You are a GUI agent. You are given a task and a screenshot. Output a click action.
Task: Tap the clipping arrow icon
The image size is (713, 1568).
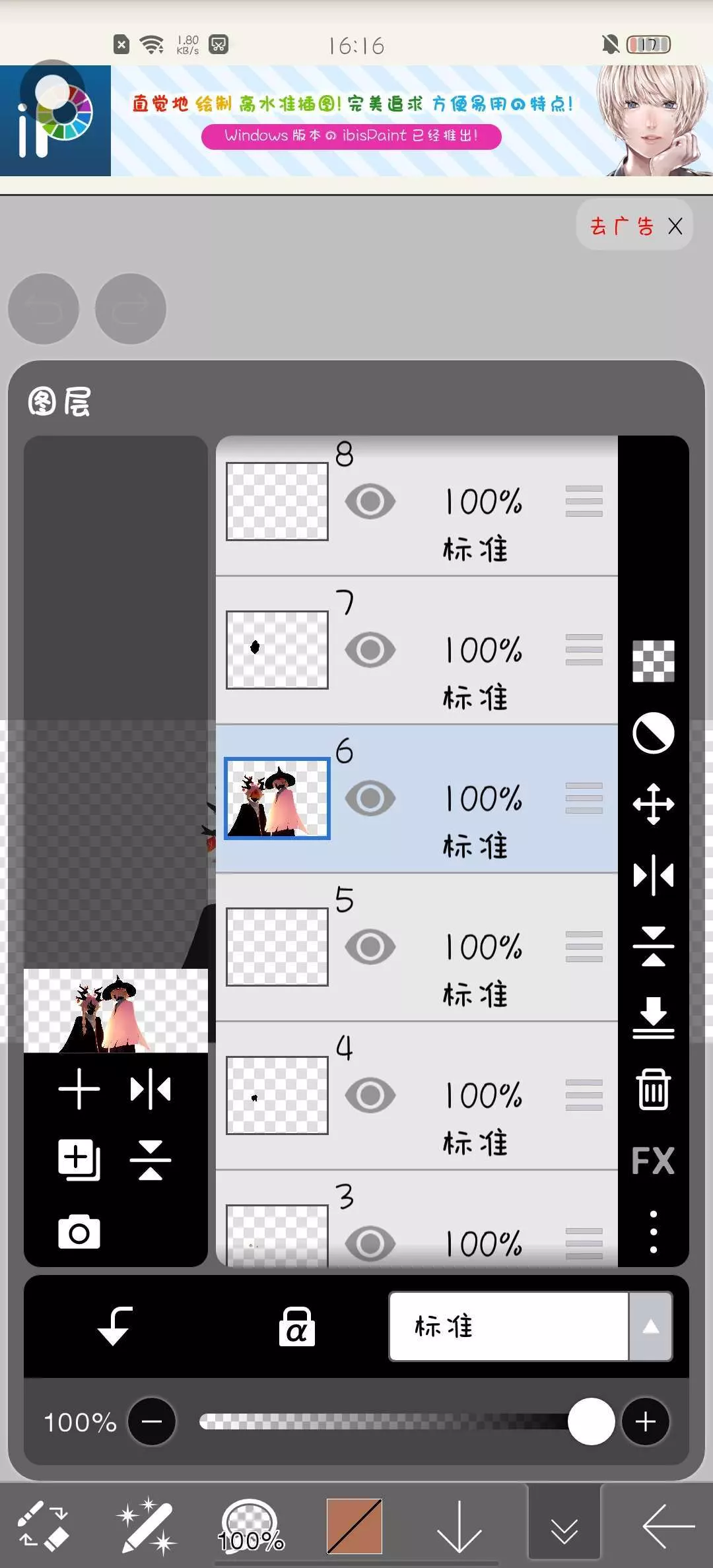(x=114, y=1325)
